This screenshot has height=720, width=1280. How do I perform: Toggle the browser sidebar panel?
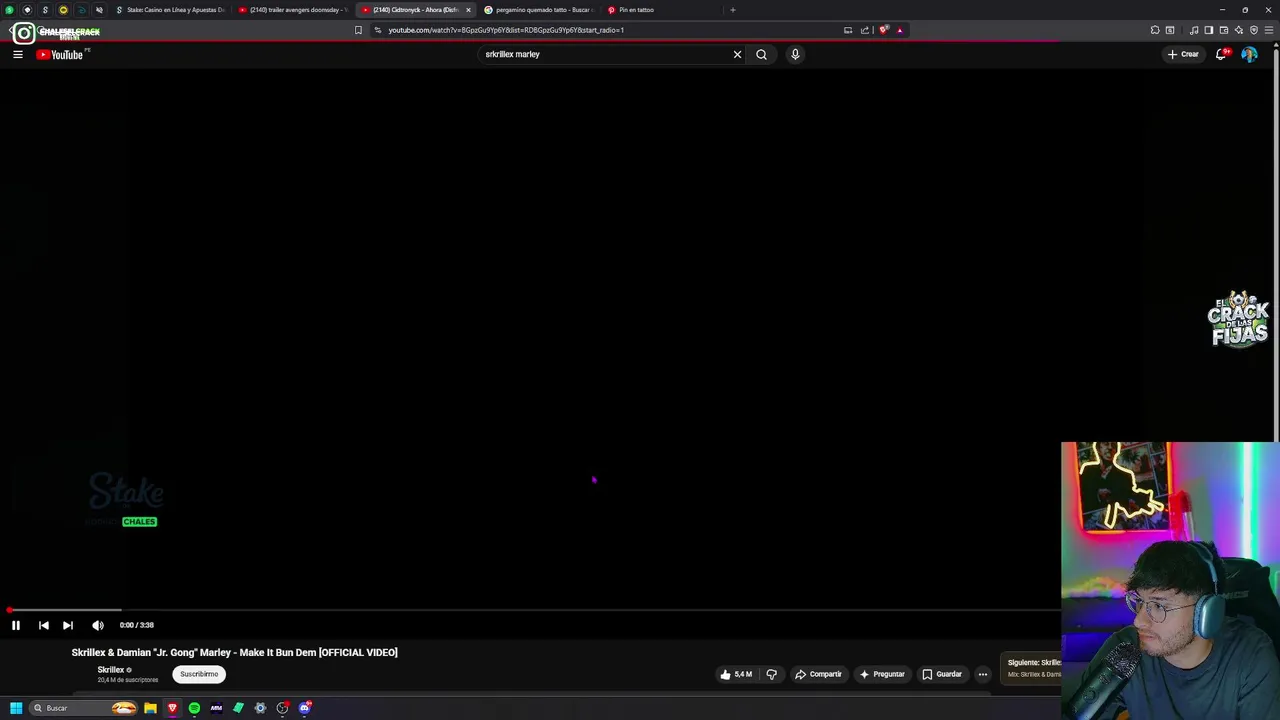1208,30
